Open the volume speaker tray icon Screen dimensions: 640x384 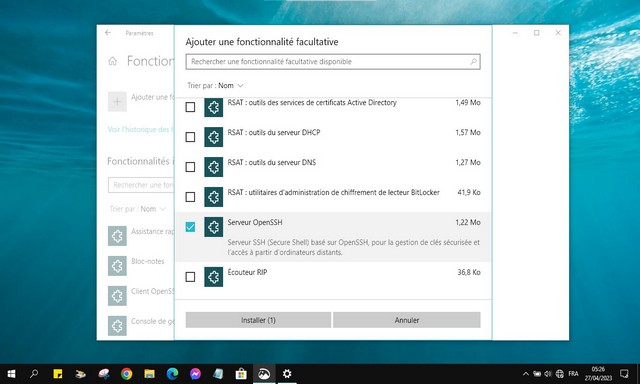pos(548,373)
